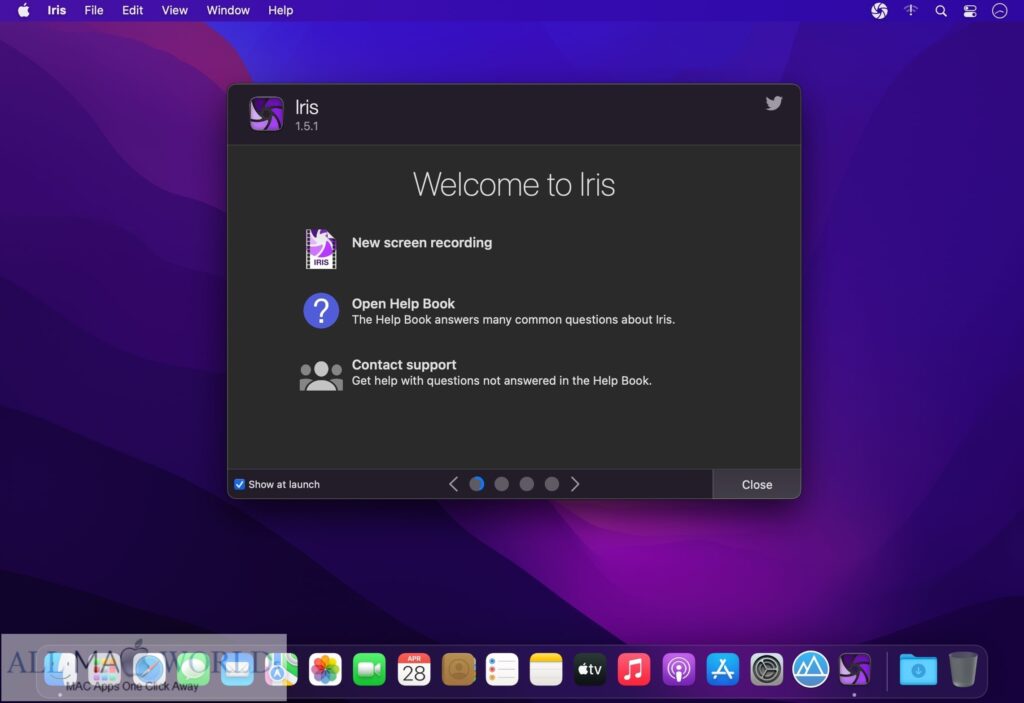Image resolution: width=1024 pixels, height=703 pixels.
Task: Go to previous welcome page arrow
Action: 453,484
